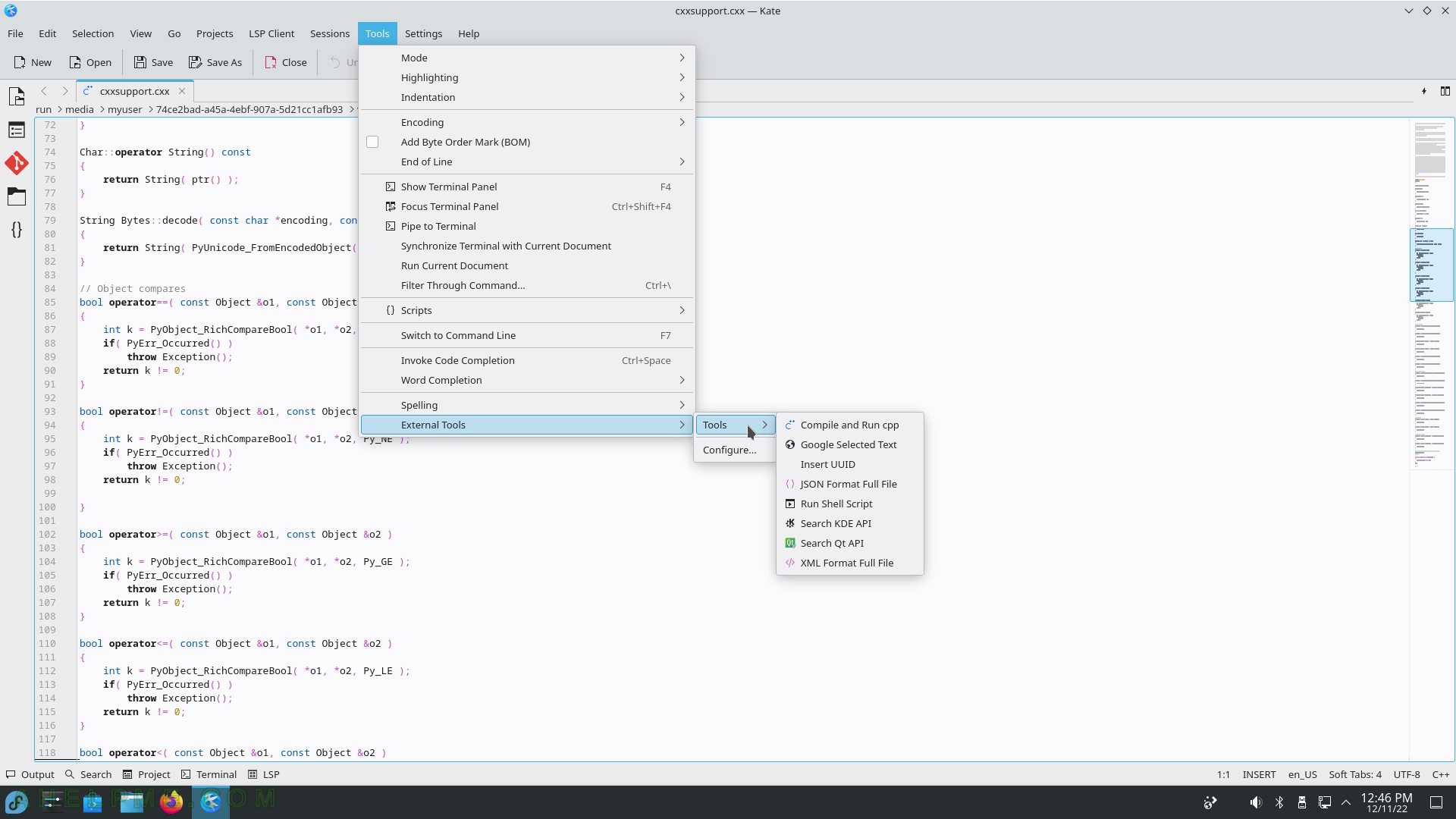Image resolution: width=1456 pixels, height=819 pixels.
Task: Close the cxxsupport.cxx tab
Action: click(182, 91)
